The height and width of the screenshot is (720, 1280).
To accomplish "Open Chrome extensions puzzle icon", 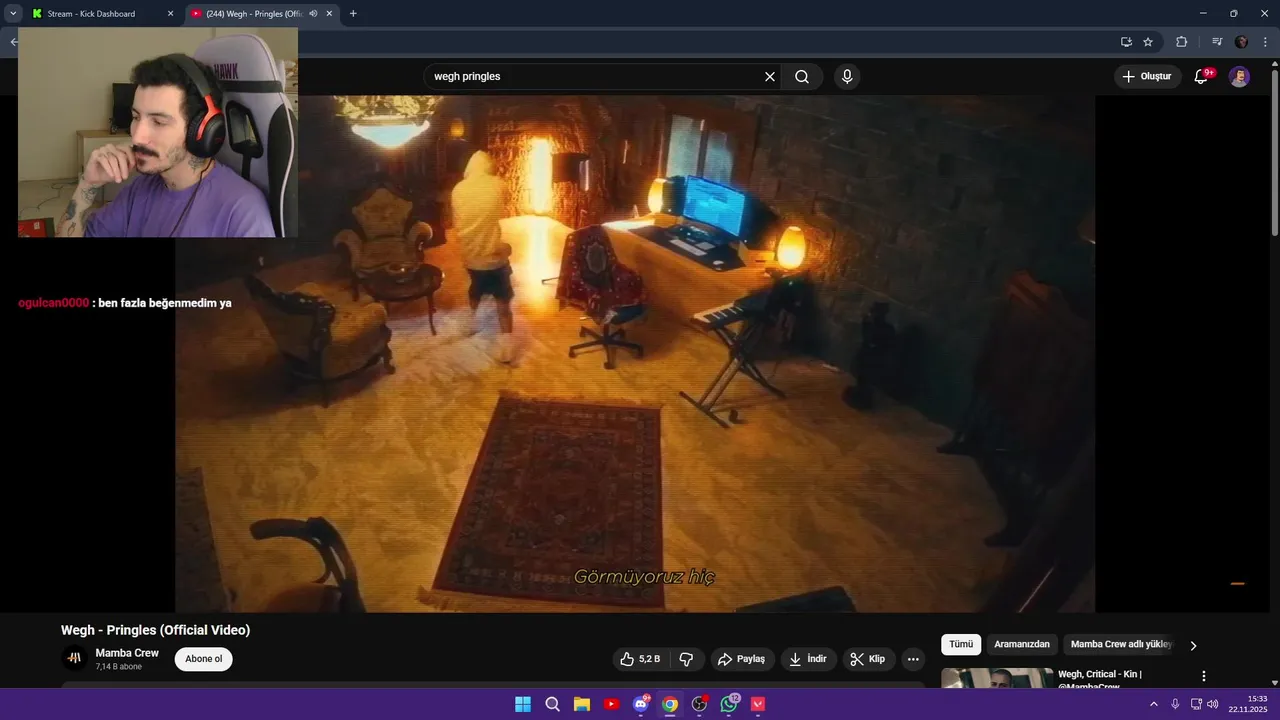I will point(1181,42).
